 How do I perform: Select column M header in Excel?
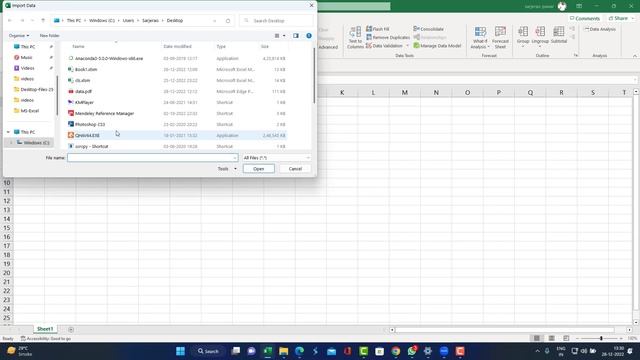click(404, 93)
